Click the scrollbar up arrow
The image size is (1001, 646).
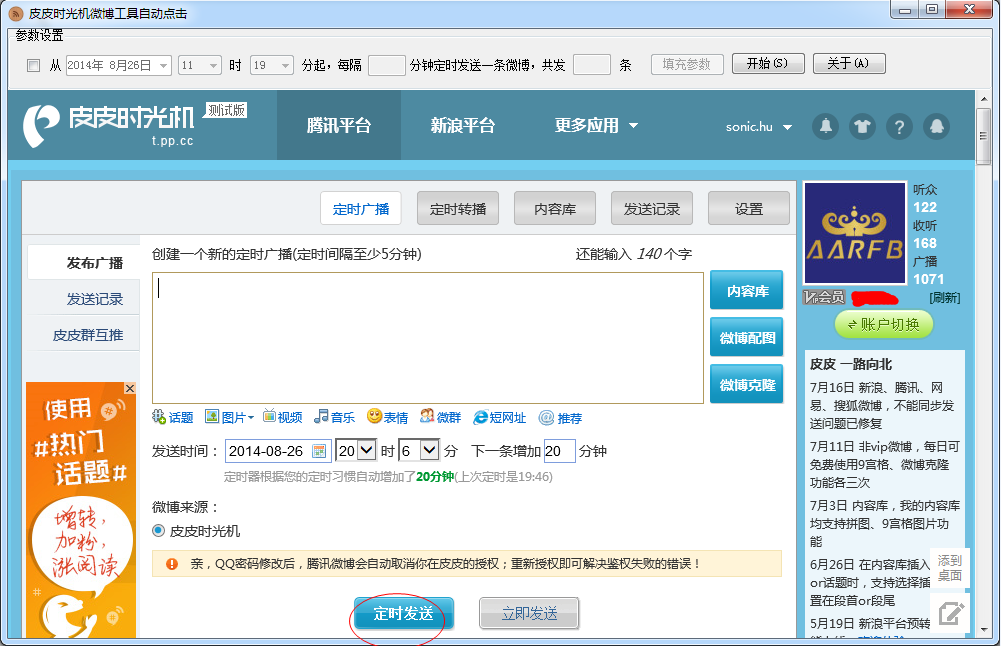pos(983,98)
